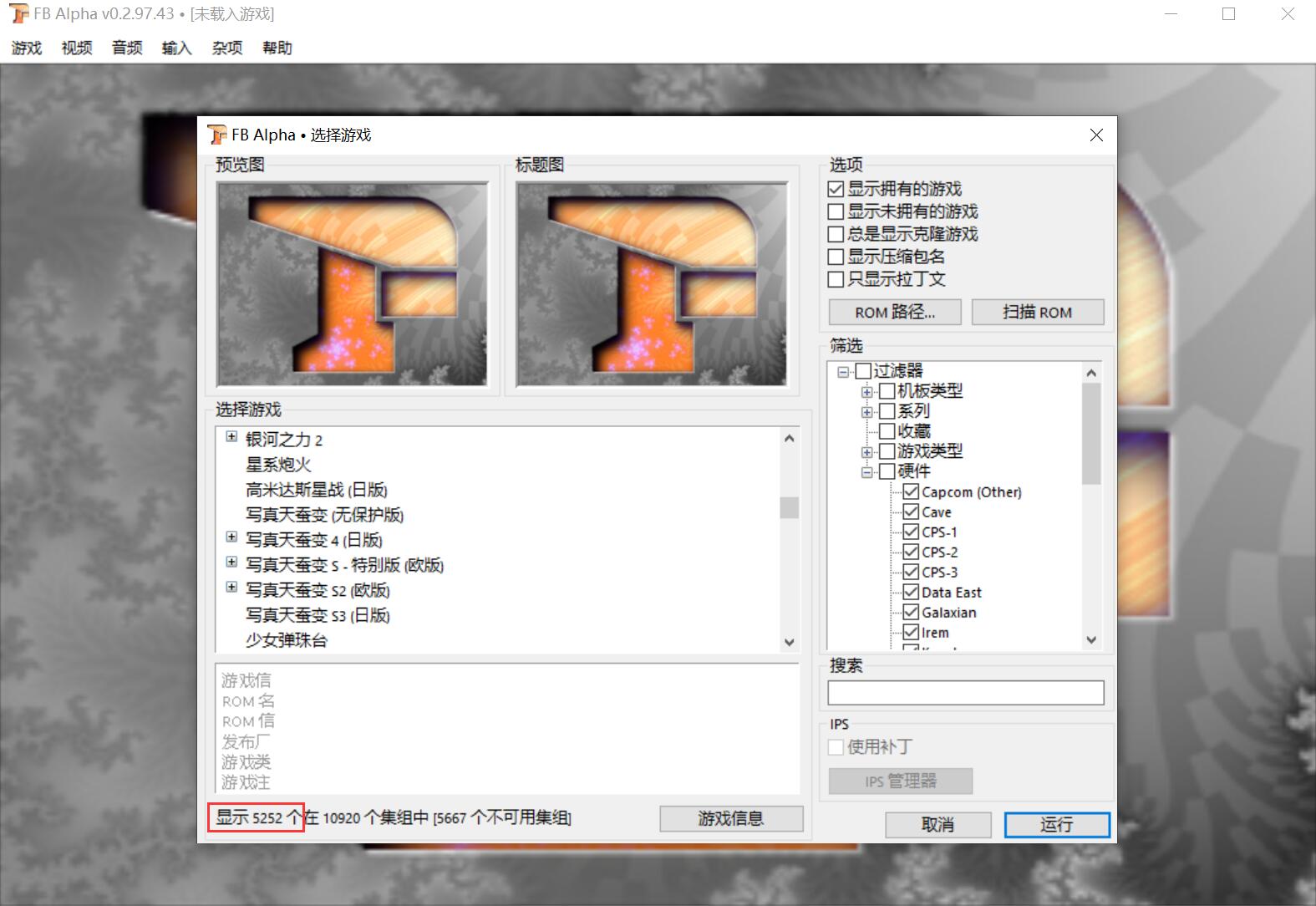1316x906 pixels.
Task: Click the FB Alpha dialog title icon
Action: (217, 135)
